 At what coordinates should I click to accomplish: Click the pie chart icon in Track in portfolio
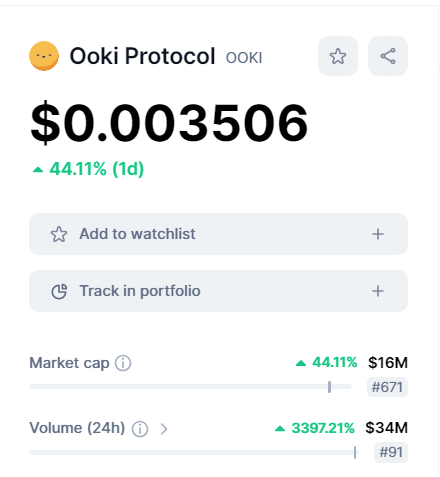(x=59, y=291)
